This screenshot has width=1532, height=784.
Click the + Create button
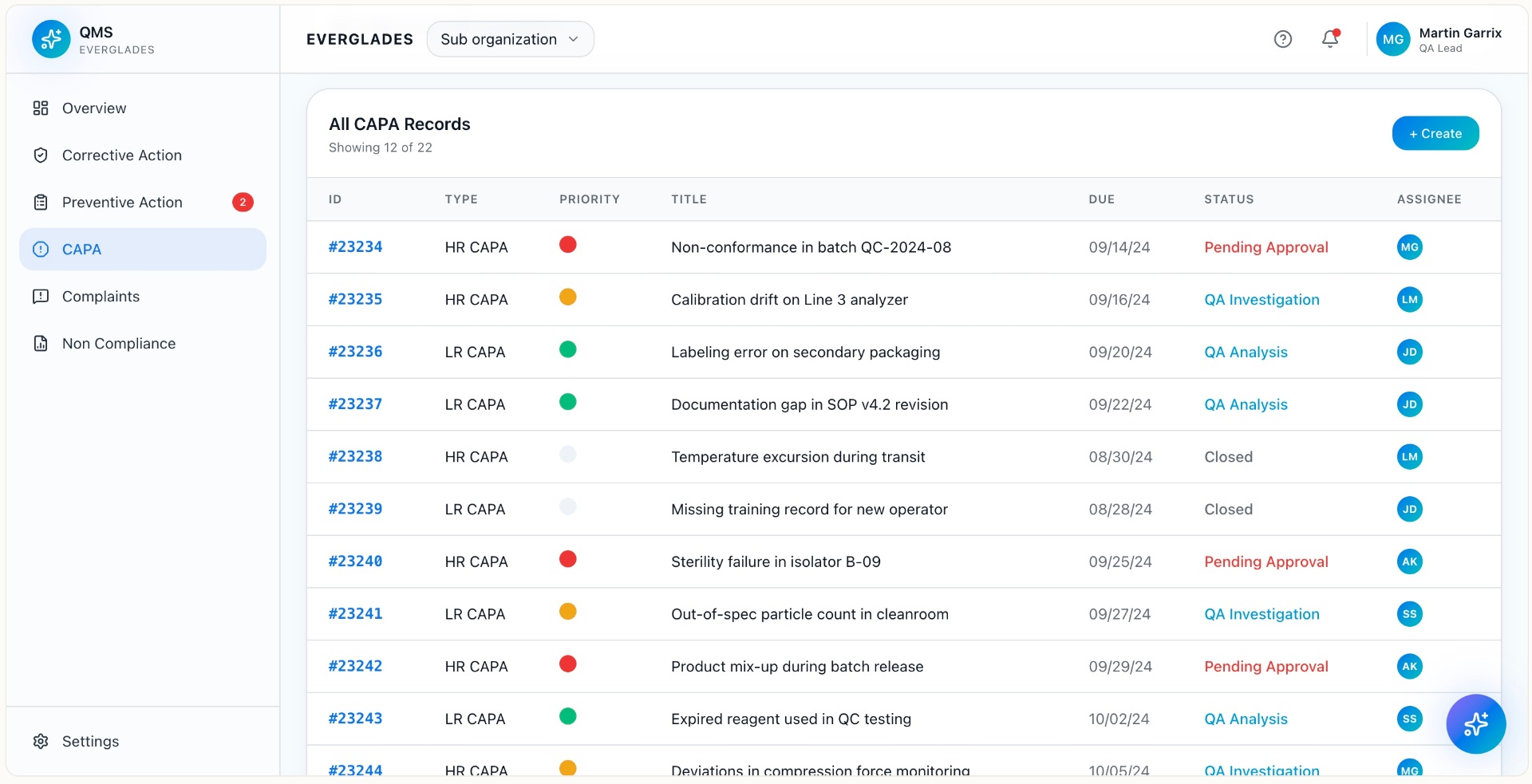[x=1435, y=133]
